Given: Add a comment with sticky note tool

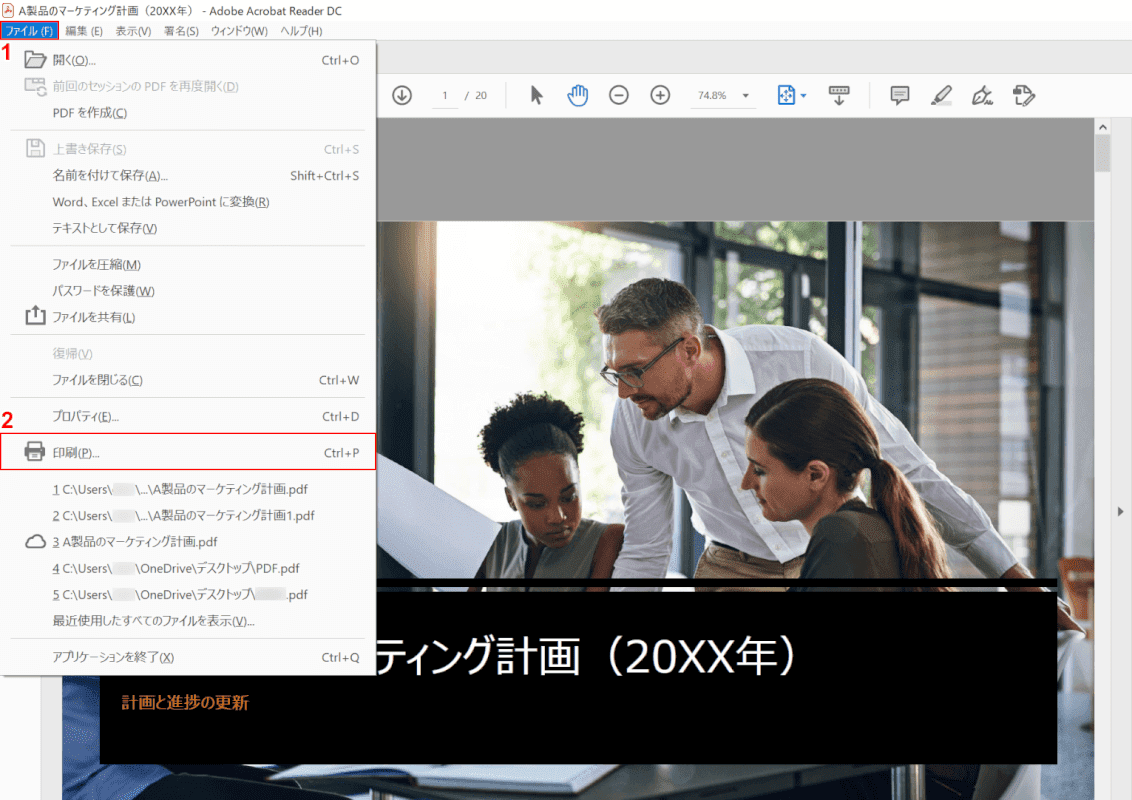Looking at the screenshot, I should click(900, 95).
